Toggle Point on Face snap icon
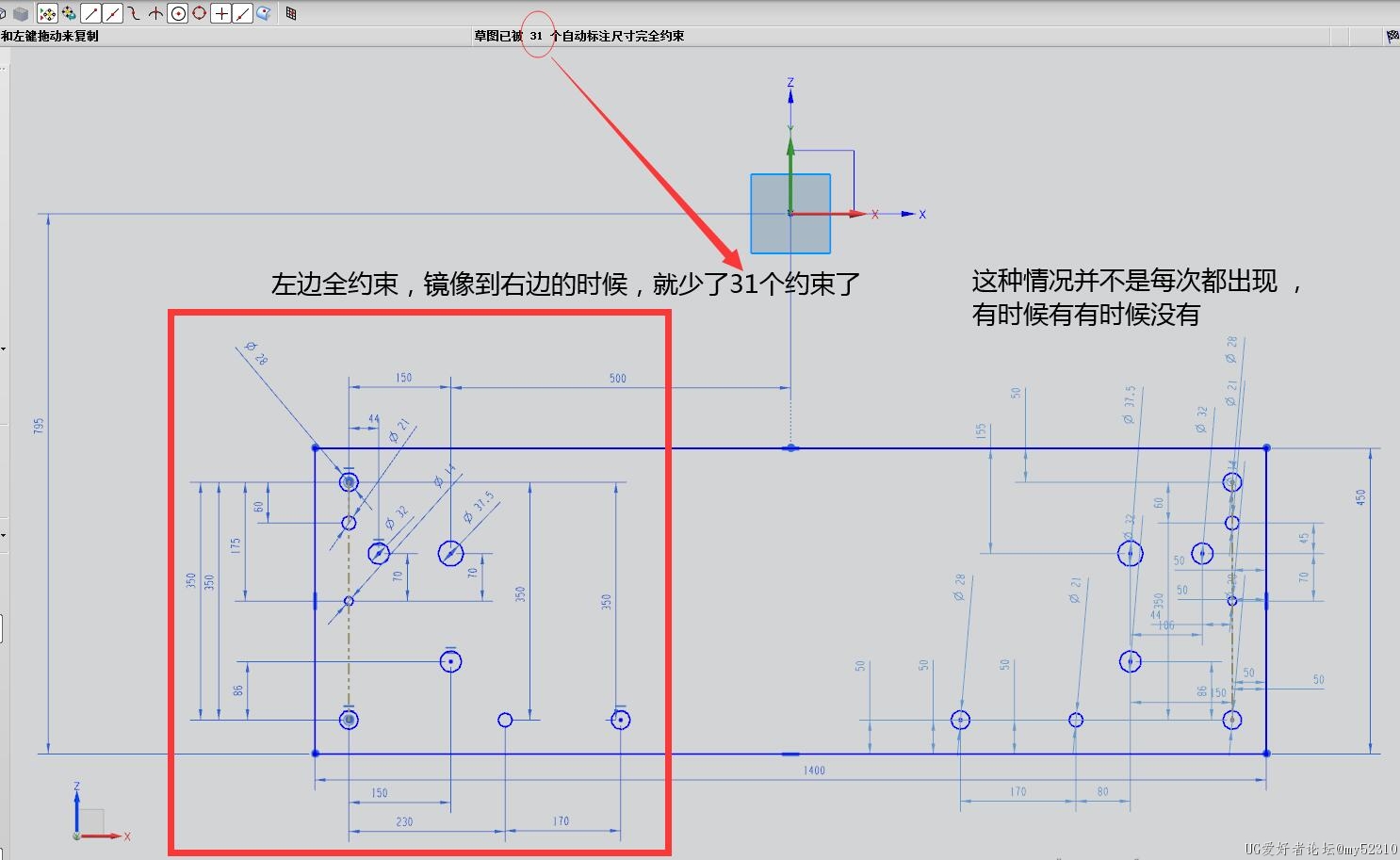 click(x=264, y=13)
